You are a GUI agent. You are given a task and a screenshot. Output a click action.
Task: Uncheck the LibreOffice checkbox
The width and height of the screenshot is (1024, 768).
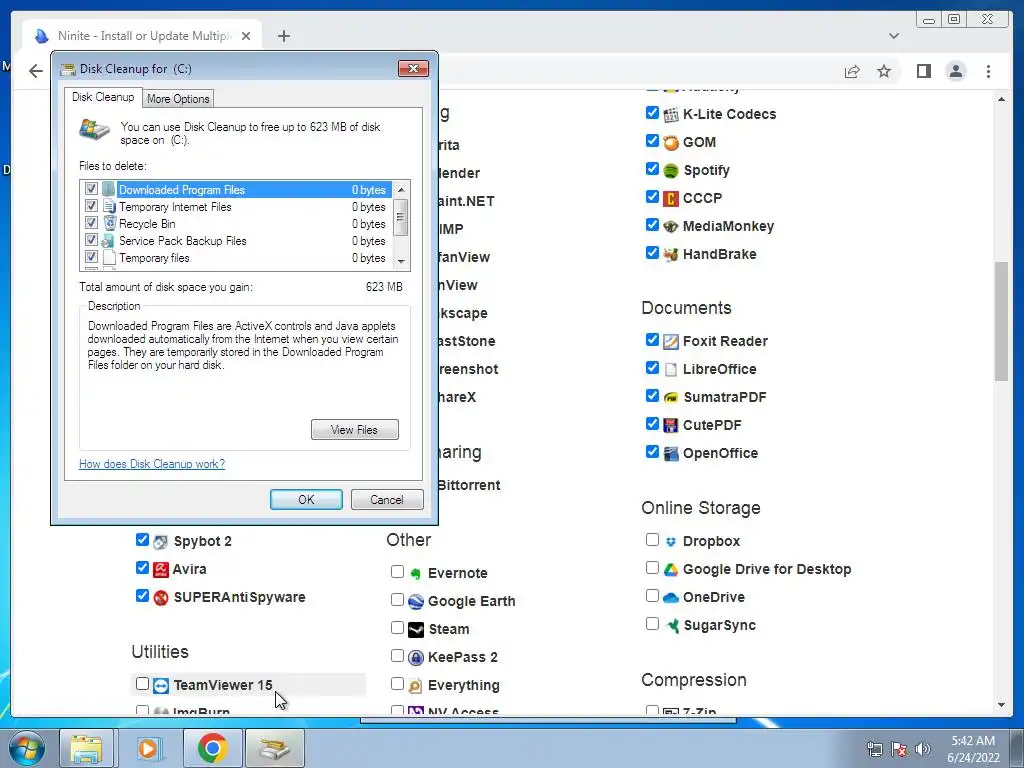click(652, 367)
